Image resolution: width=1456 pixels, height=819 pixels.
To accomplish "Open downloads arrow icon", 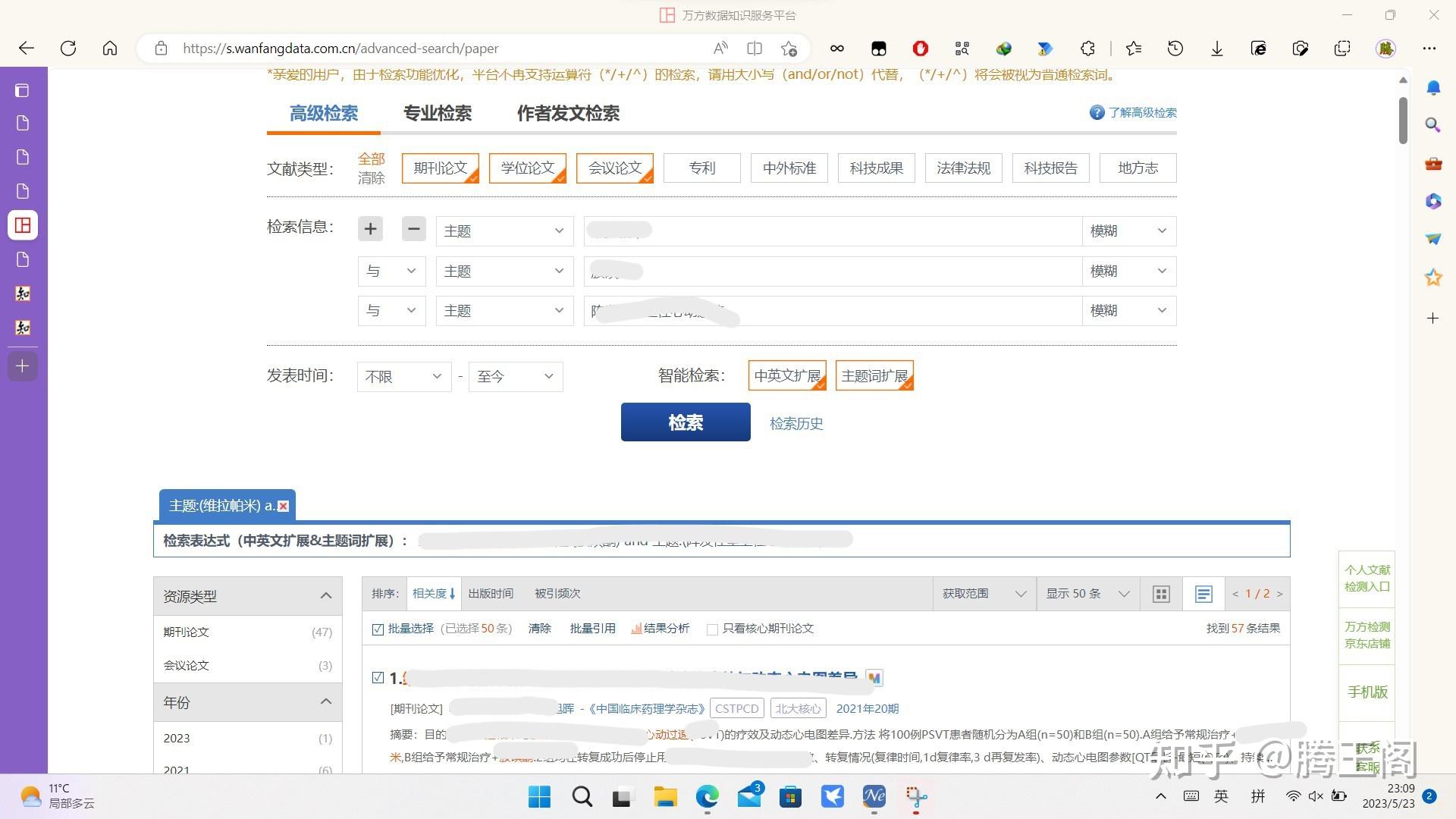I will pyautogui.click(x=1216, y=49).
